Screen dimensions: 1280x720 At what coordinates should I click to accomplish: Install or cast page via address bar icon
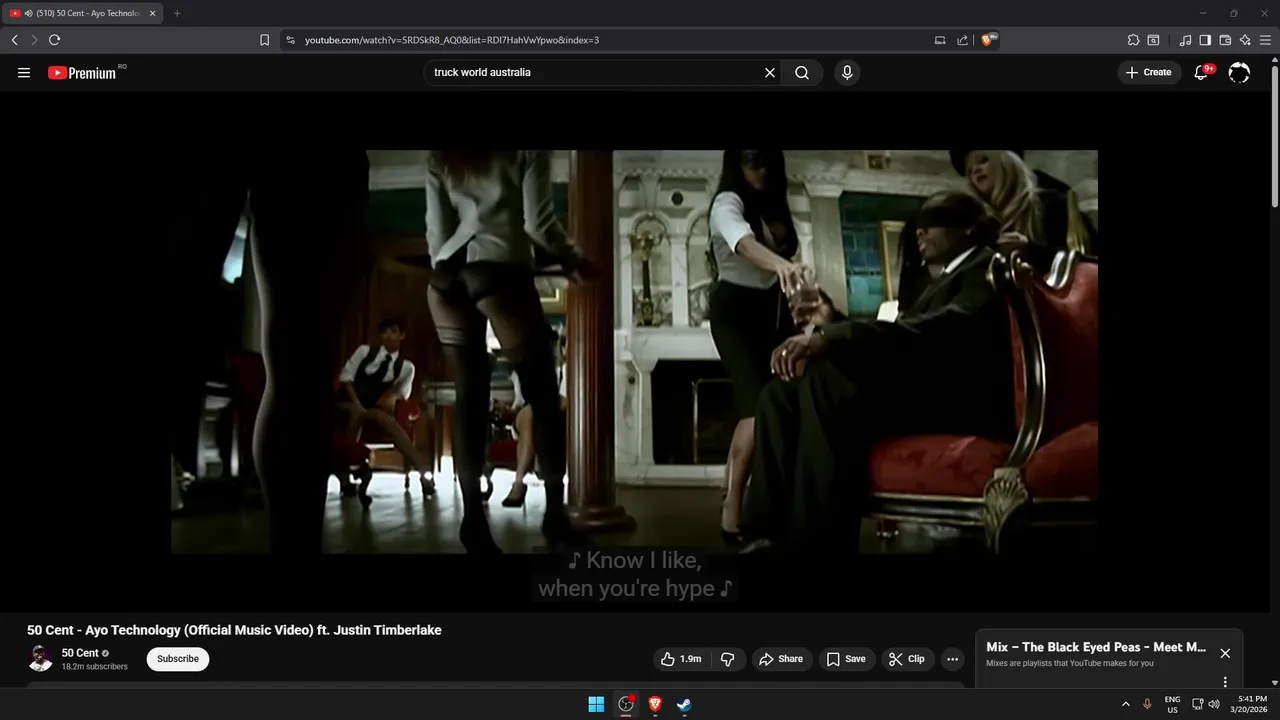940,40
